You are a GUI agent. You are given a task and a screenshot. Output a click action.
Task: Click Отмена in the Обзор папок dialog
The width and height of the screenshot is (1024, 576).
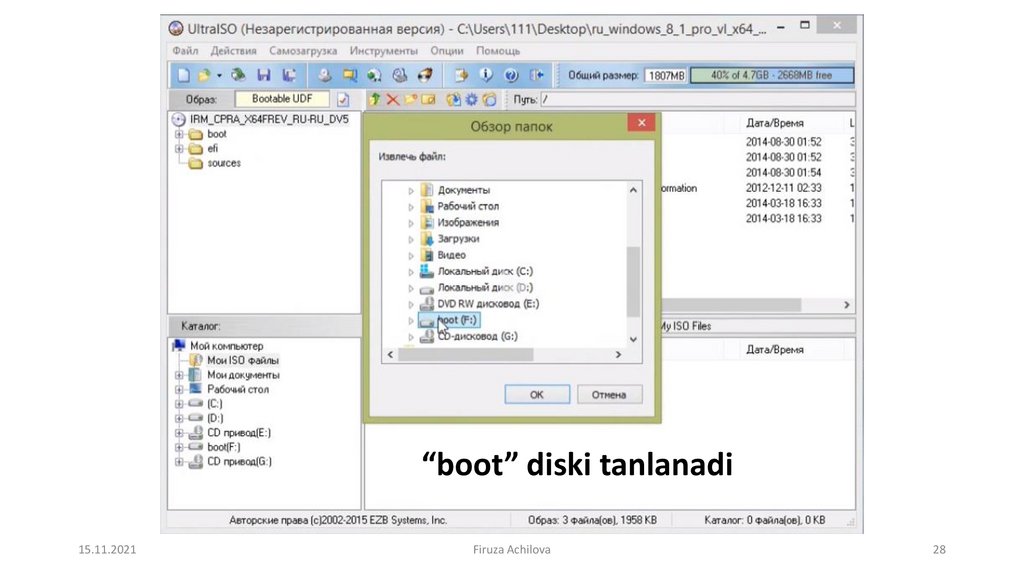609,394
